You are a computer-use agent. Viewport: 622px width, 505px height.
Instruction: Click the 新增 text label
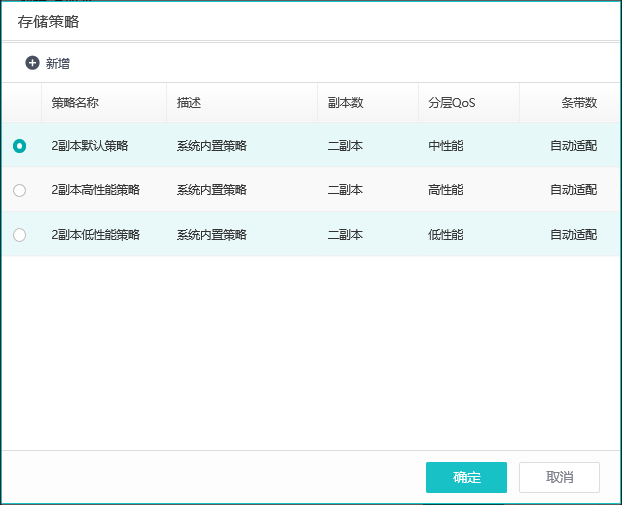[x=58, y=63]
